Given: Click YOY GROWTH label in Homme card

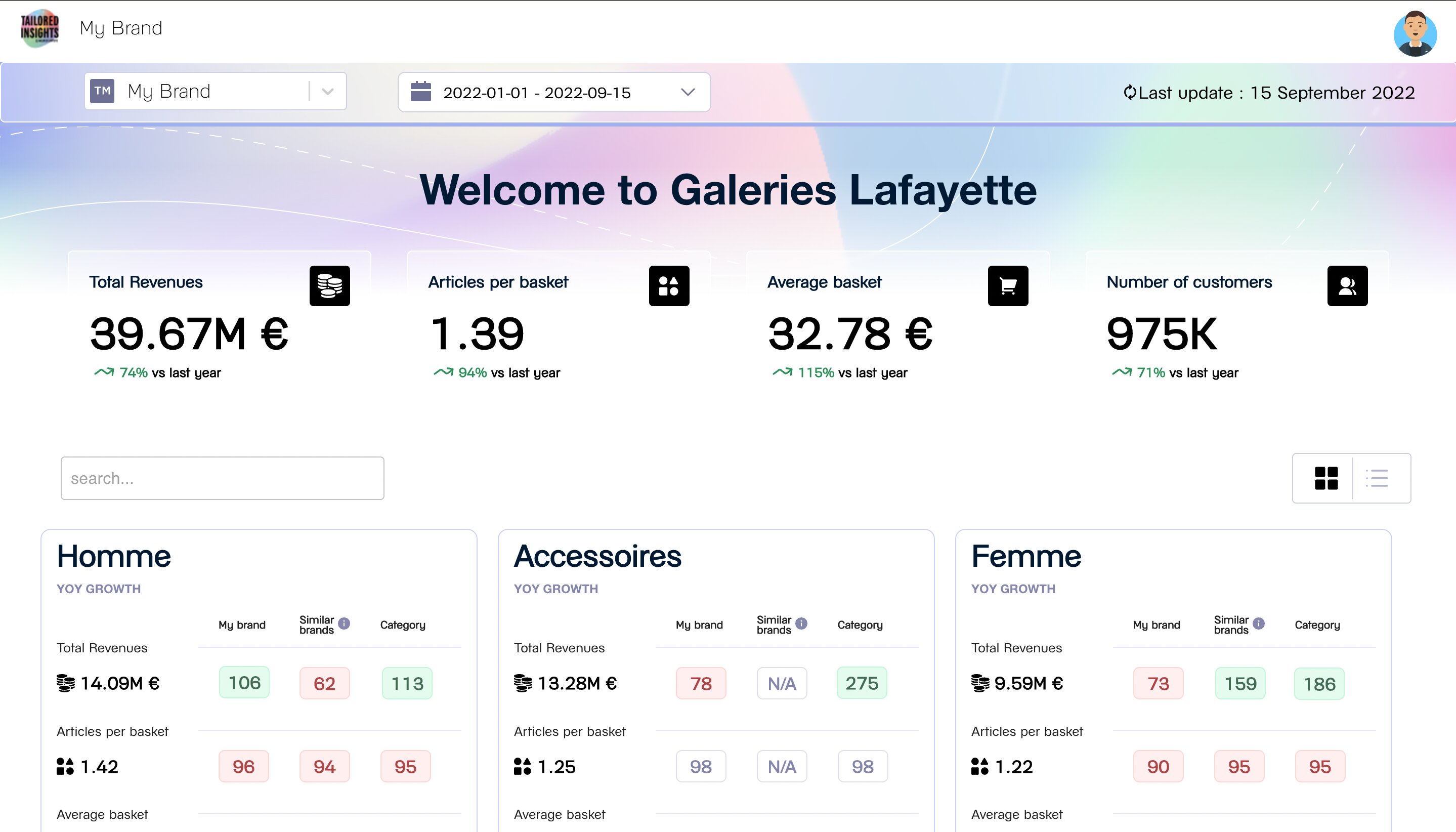Looking at the screenshot, I should pyautogui.click(x=98, y=589).
